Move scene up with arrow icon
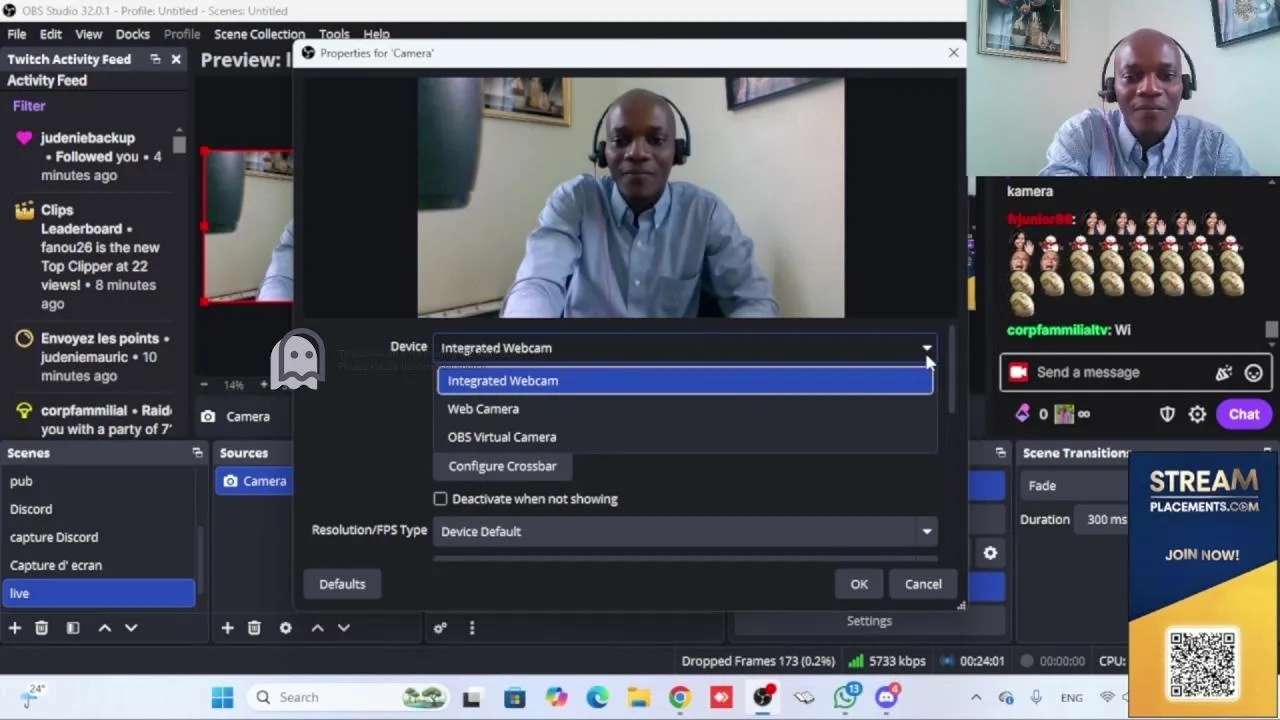The height and width of the screenshot is (720, 1280). pos(104,628)
